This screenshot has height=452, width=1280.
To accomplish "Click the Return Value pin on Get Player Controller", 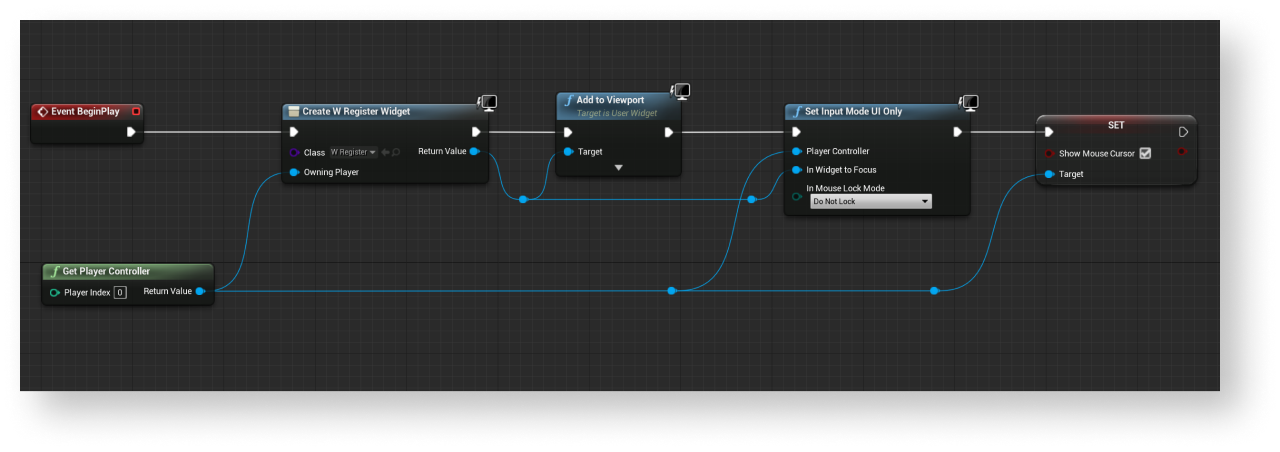I will click(200, 291).
